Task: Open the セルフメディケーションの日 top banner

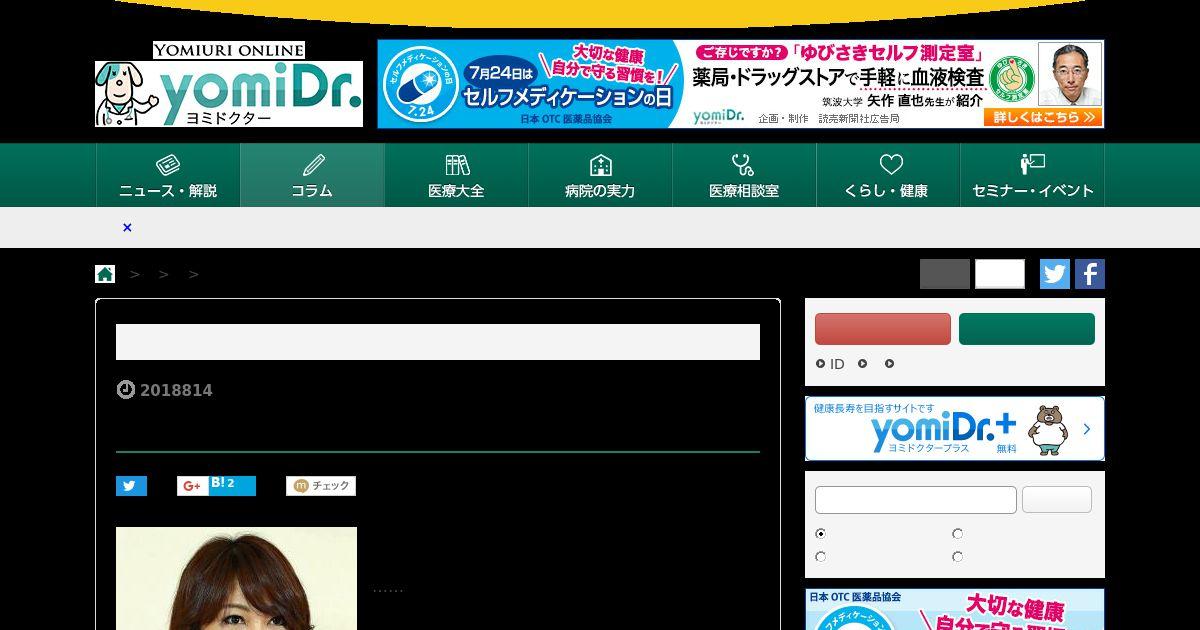Action: (741, 84)
